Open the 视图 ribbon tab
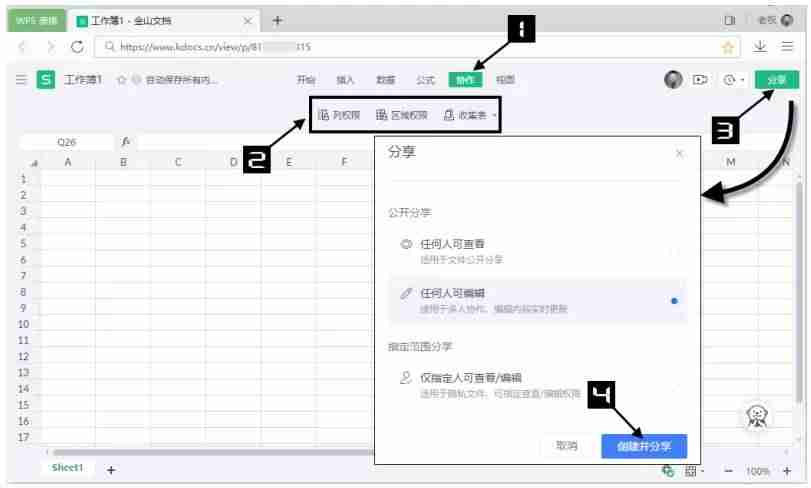Image resolution: width=811 pixels, height=488 pixels. click(505, 80)
